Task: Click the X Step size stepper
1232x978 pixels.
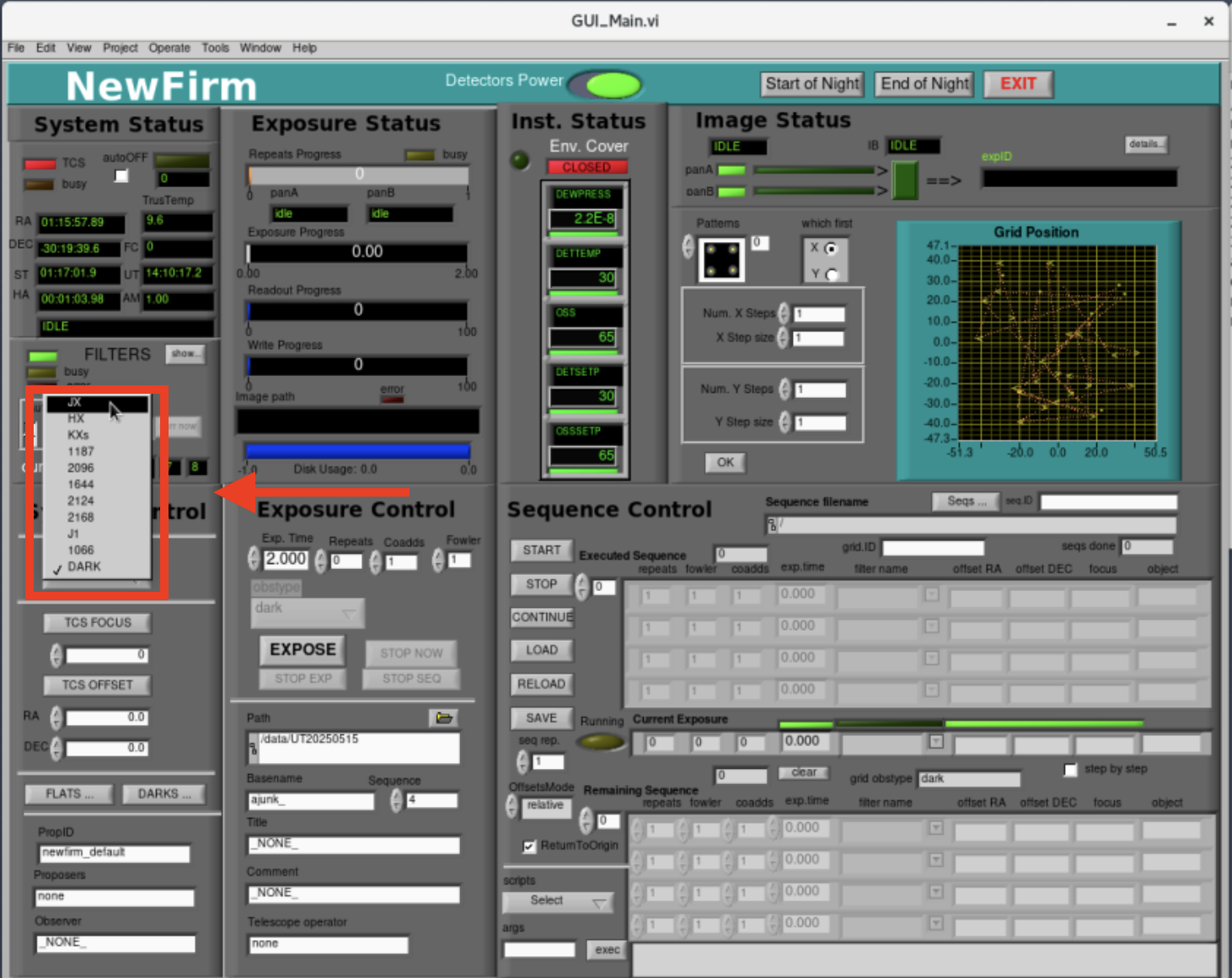Action: click(x=783, y=337)
